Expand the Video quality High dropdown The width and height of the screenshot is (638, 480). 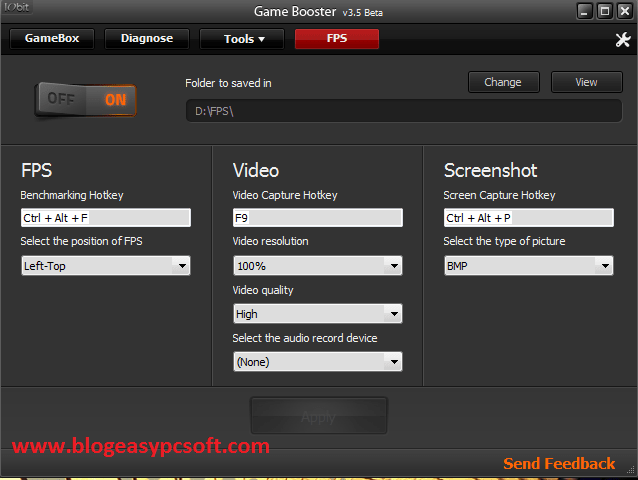318,314
